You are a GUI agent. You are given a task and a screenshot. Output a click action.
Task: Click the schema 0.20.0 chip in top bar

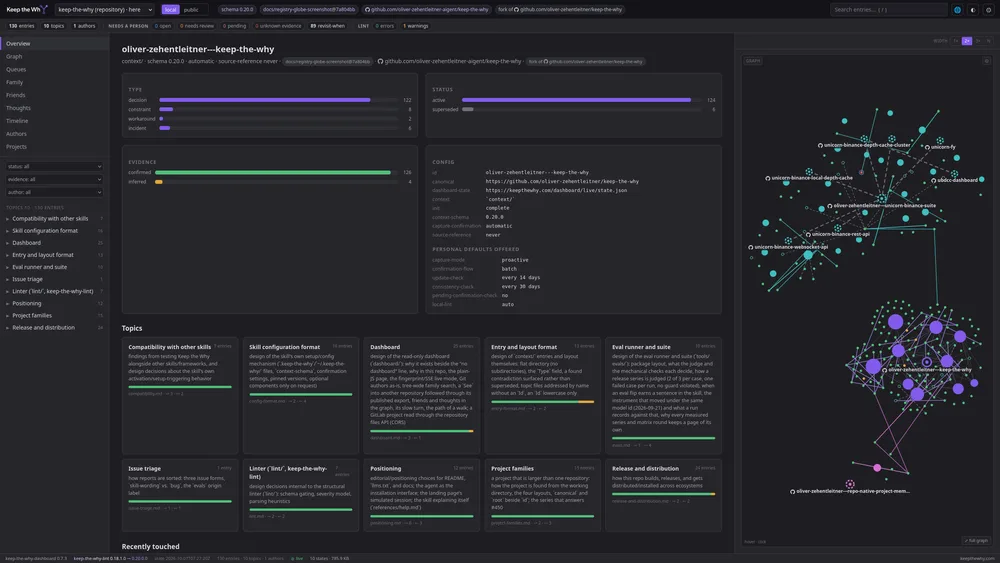coord(237,10)
